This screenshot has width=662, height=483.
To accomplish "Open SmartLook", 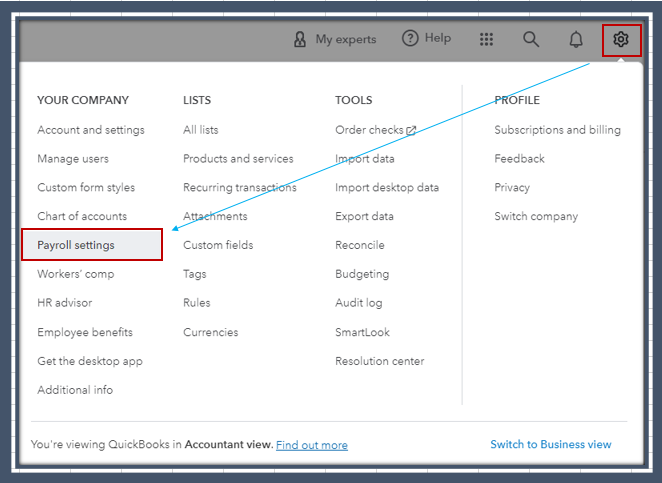I will coord(362,332).
